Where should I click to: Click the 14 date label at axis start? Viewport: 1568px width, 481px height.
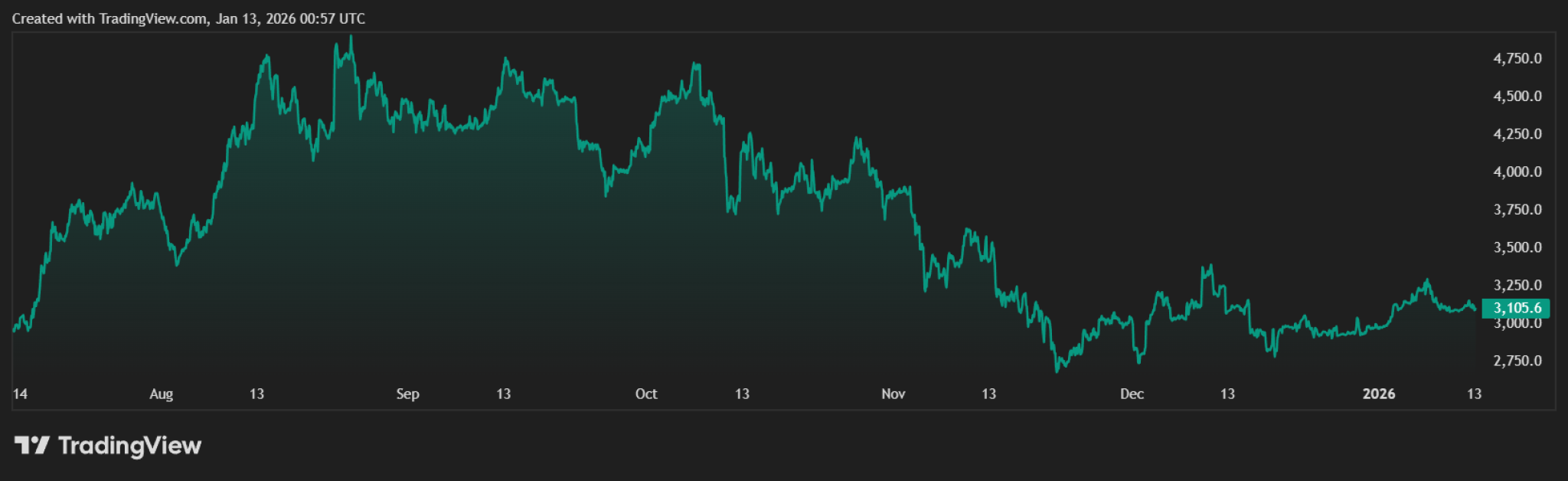click(x=20, y=394)
